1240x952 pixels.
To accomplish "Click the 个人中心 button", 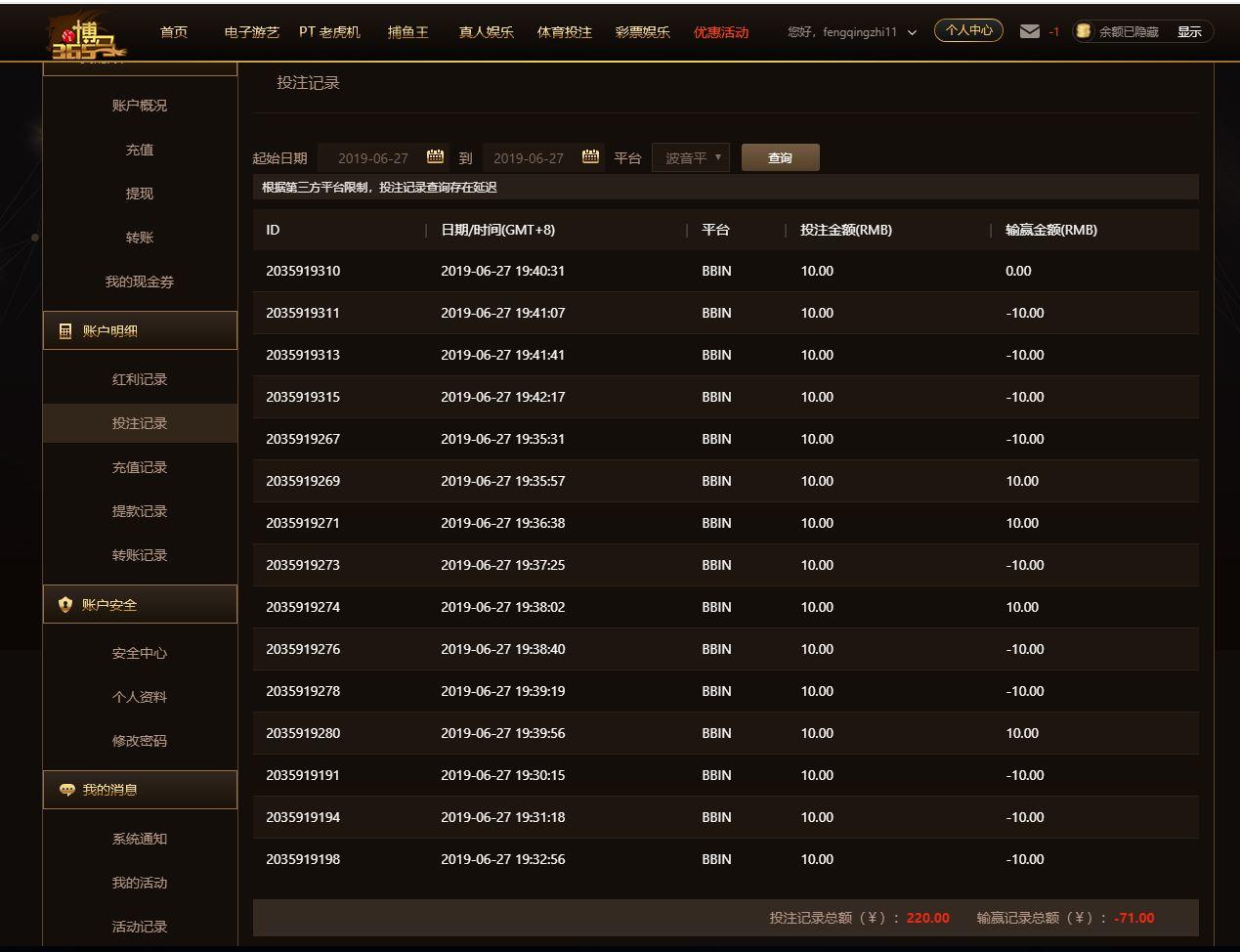I will pos(968,30).
